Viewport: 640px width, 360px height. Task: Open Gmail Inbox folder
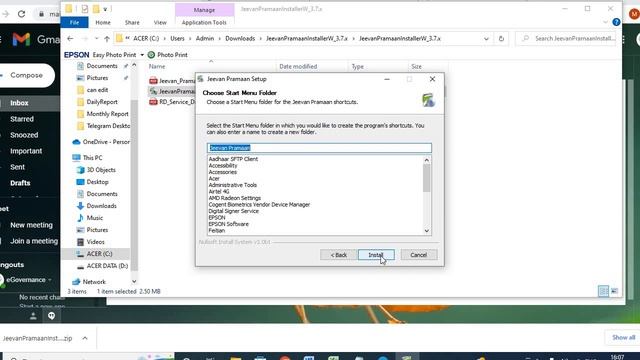[x=19, y=103]
